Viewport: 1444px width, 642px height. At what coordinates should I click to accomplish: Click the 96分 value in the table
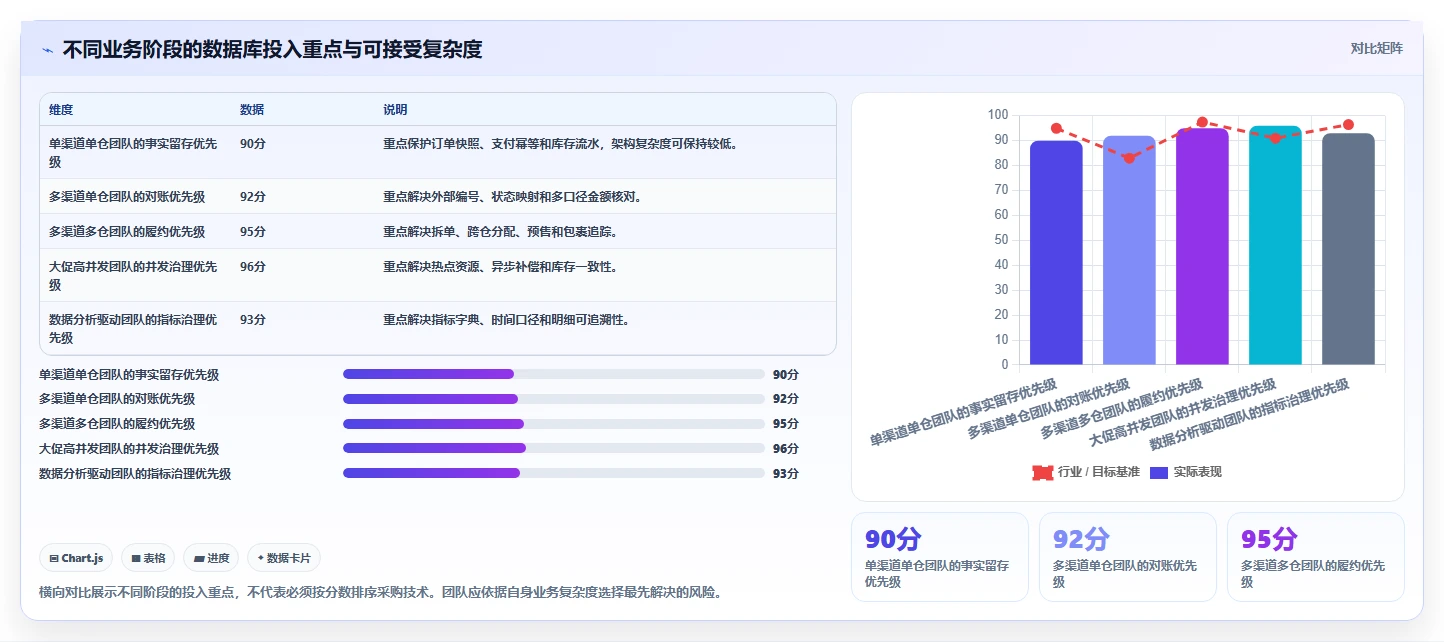tap(253, 266)
